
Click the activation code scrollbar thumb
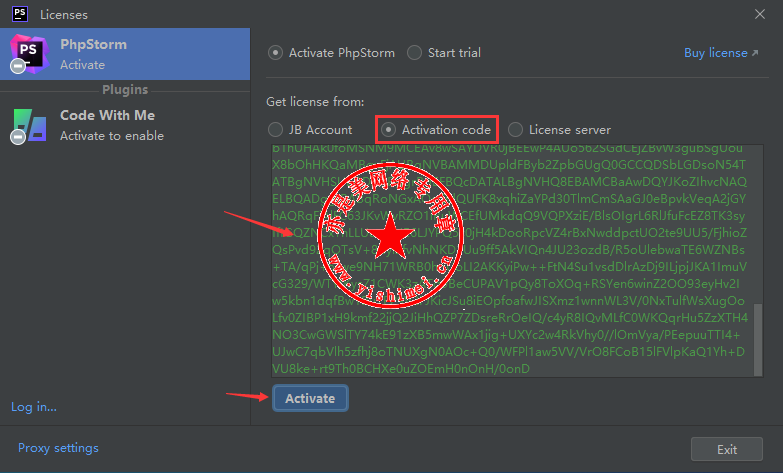click(758, 339)
